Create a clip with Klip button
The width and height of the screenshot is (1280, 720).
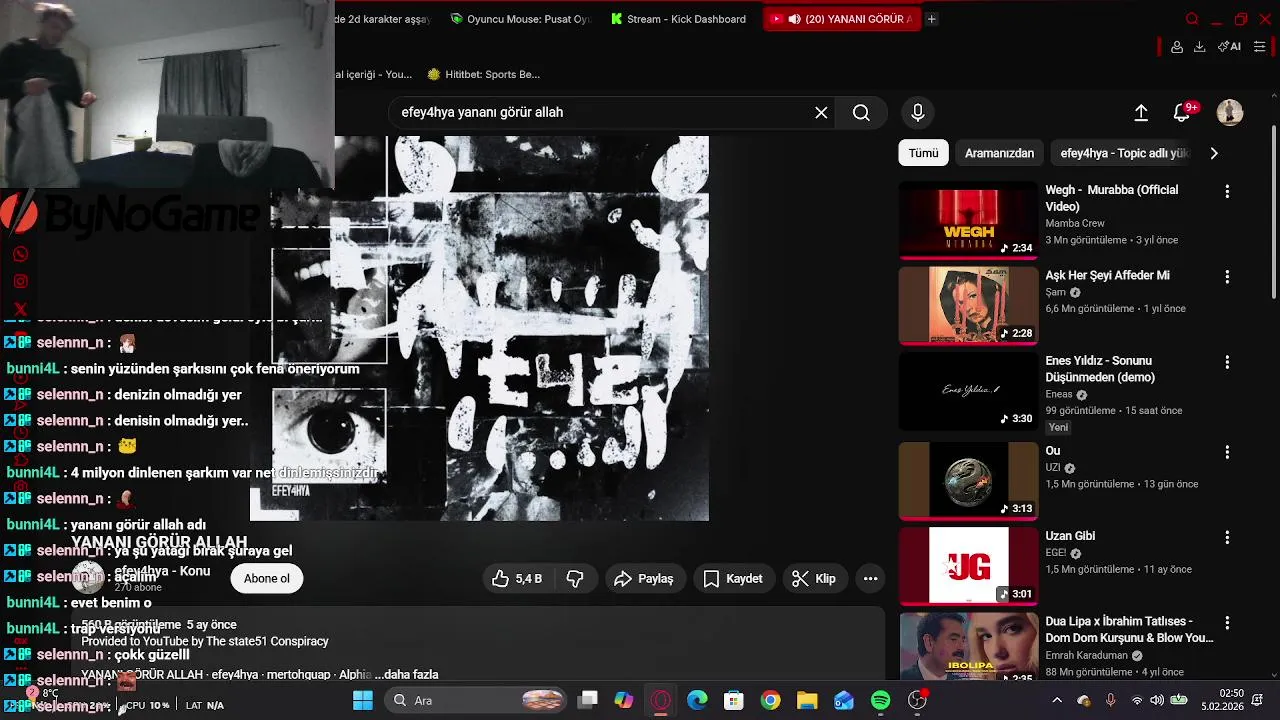[x=814, y=579]
